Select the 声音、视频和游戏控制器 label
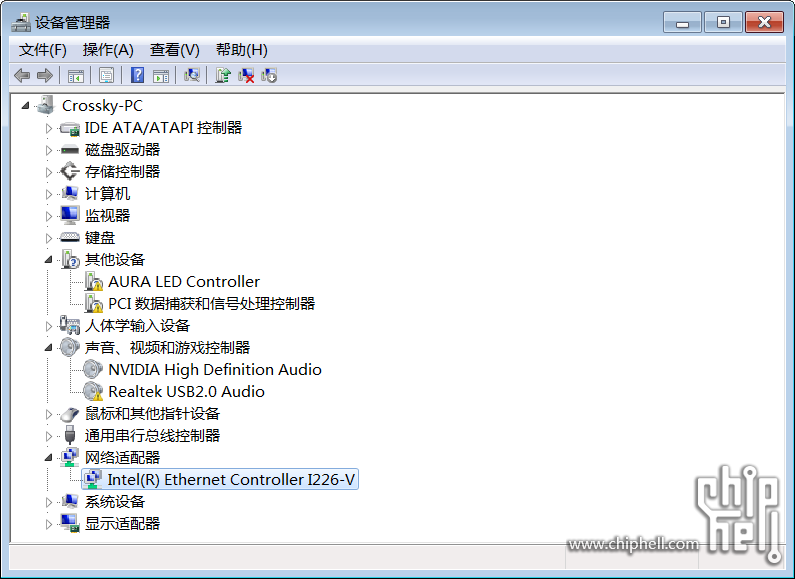This screenshot has width=795, height=579. click(x=167, y=347)
